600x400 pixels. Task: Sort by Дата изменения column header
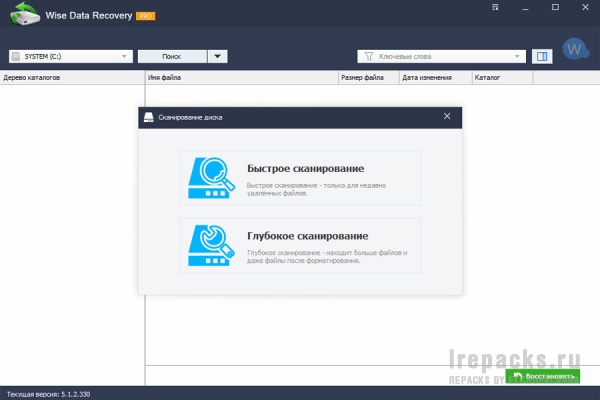point(435,77)
